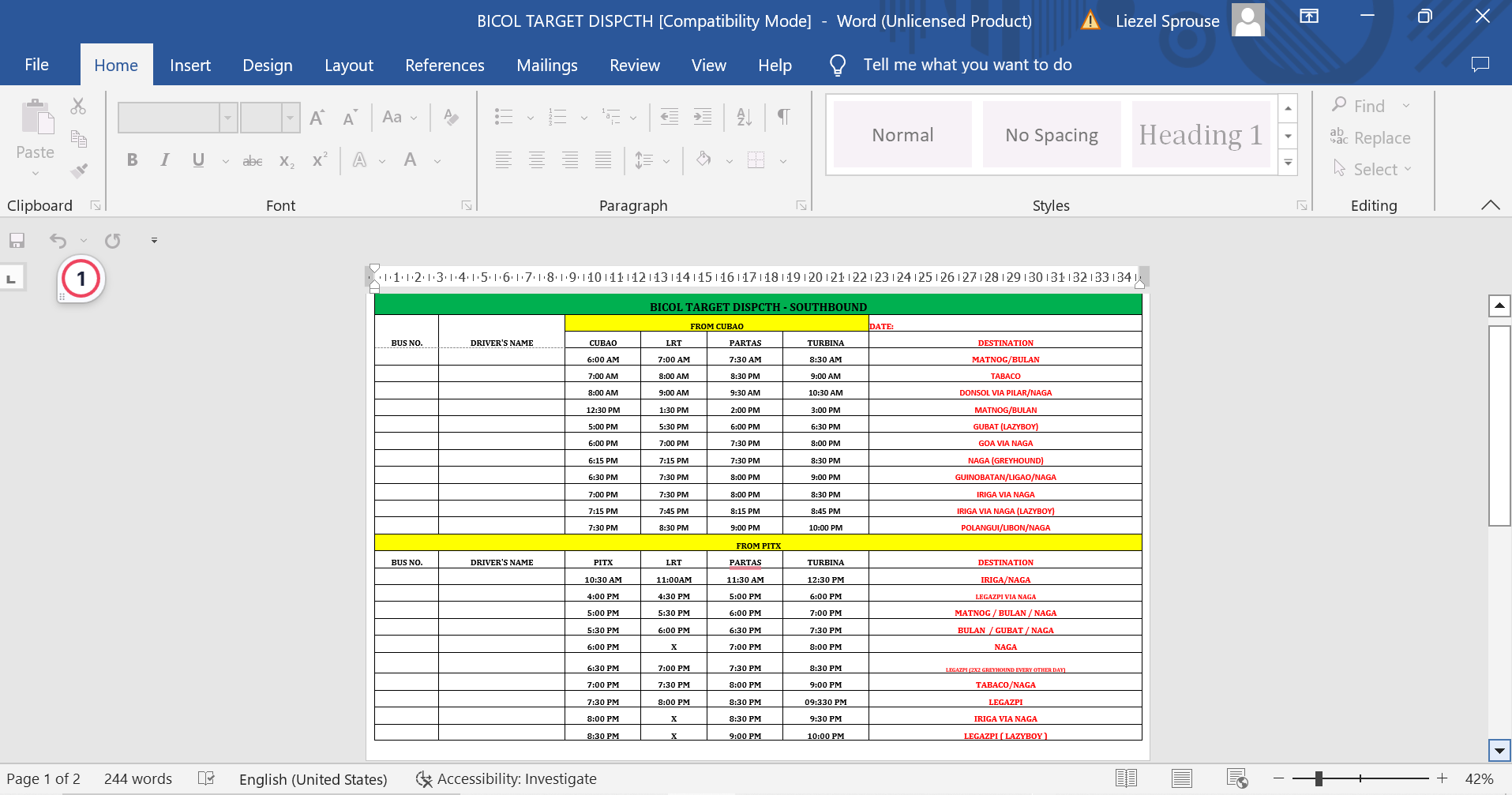This screenshot has width=1512, height=795.
Task: Decrease font size with the smaller A icon
Action: point(351,118)
